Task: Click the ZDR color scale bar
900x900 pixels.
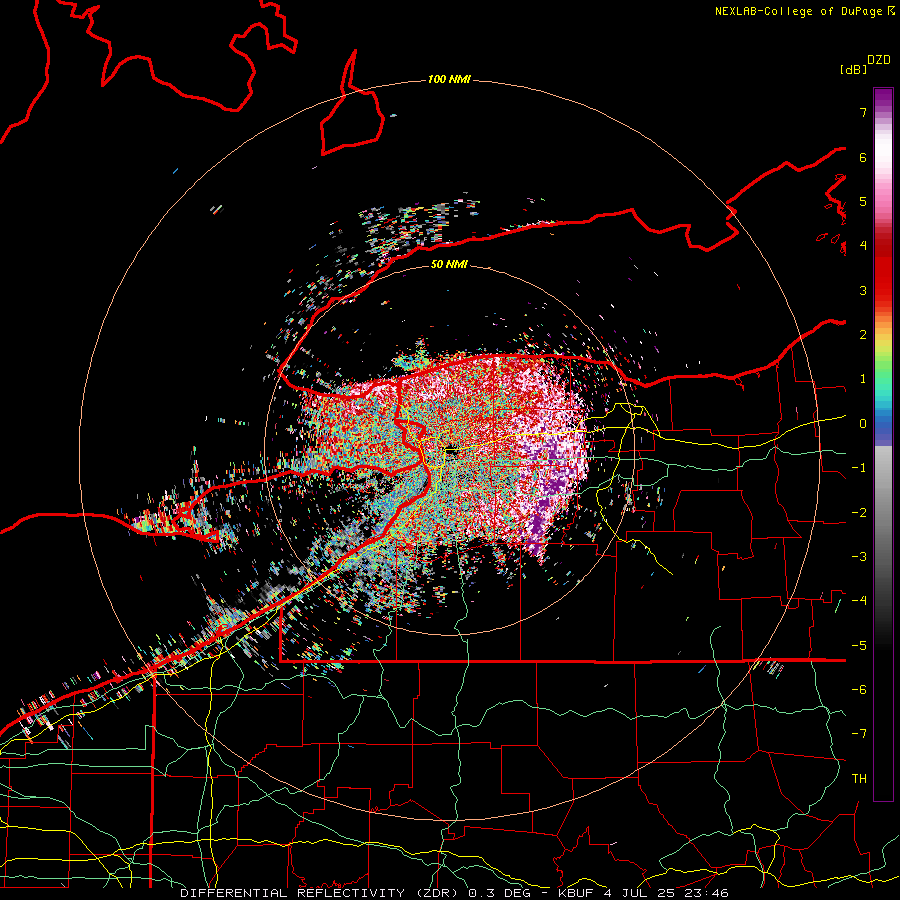Action: (x=883, y=444)
